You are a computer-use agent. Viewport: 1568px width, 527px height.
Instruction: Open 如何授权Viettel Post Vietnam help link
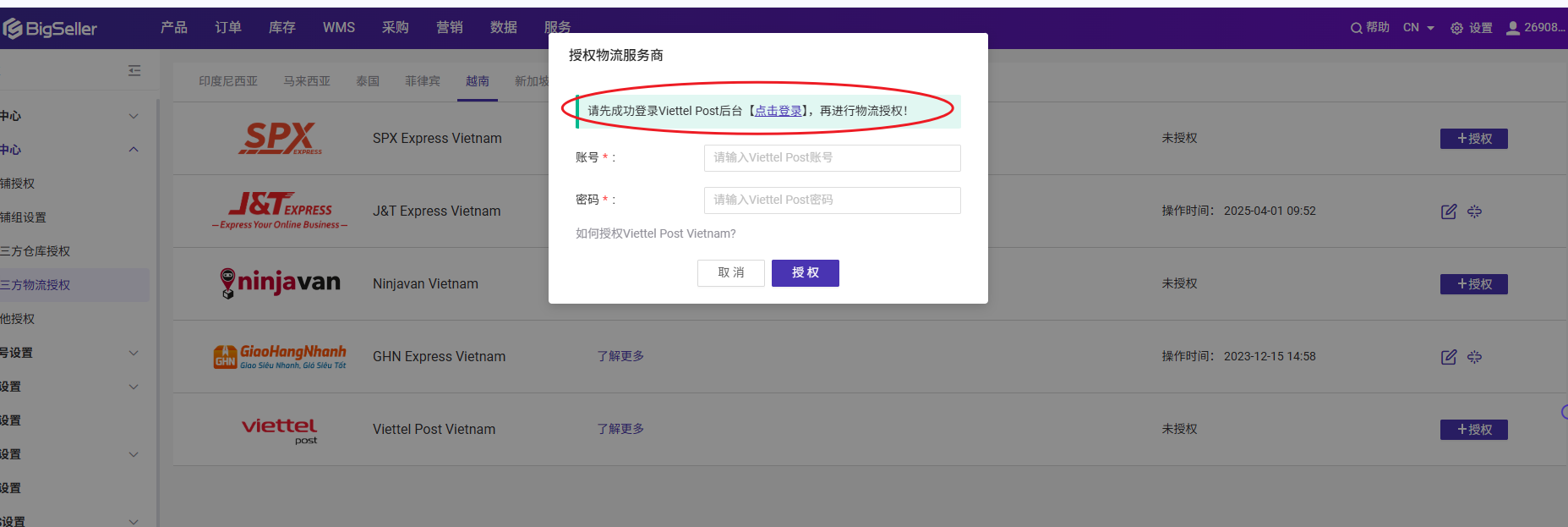click(656, 233)
